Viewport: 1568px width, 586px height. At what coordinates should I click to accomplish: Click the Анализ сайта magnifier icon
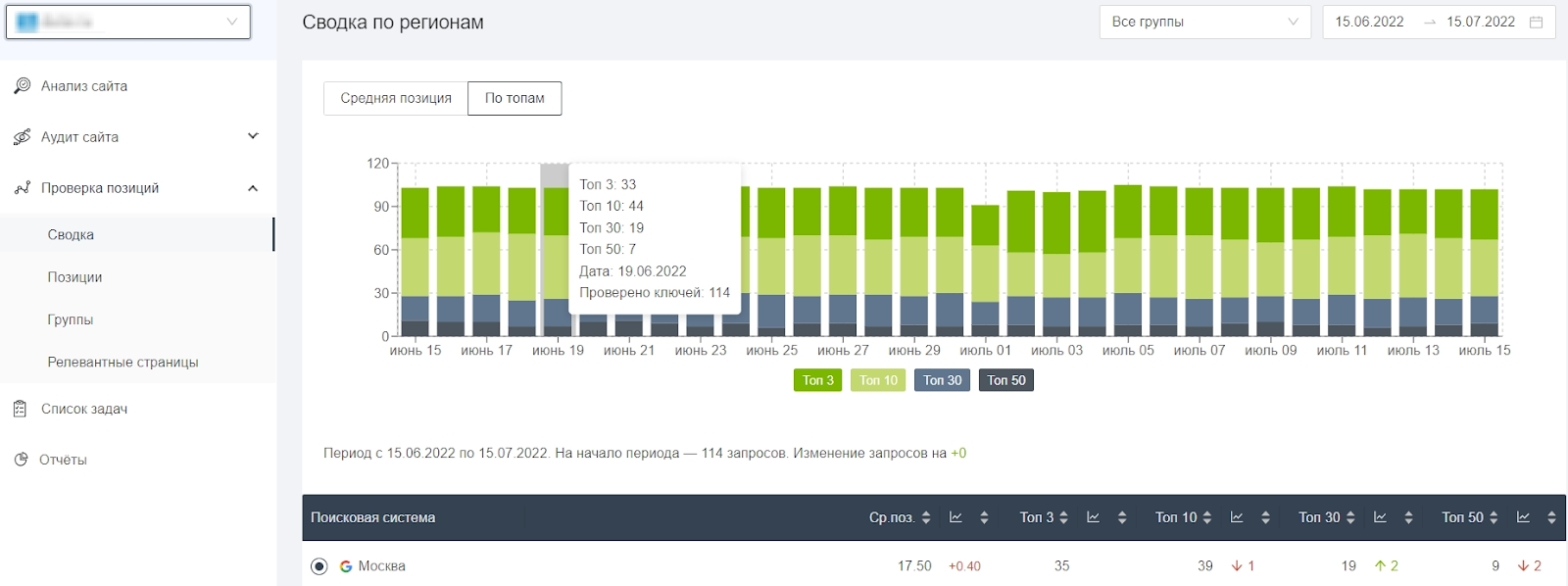(22, 86)
